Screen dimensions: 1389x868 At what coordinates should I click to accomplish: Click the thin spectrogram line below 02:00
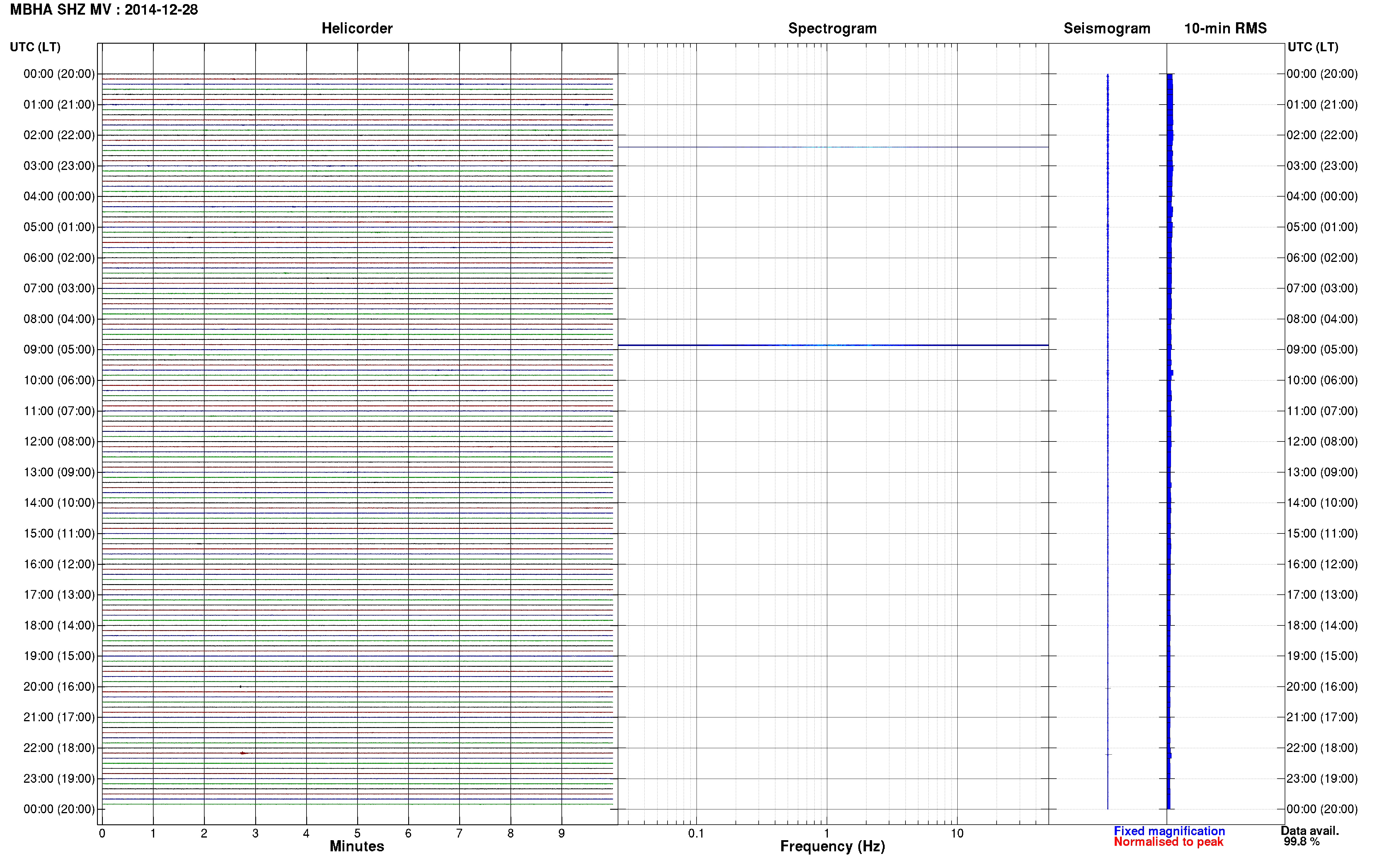coord(833,147)
